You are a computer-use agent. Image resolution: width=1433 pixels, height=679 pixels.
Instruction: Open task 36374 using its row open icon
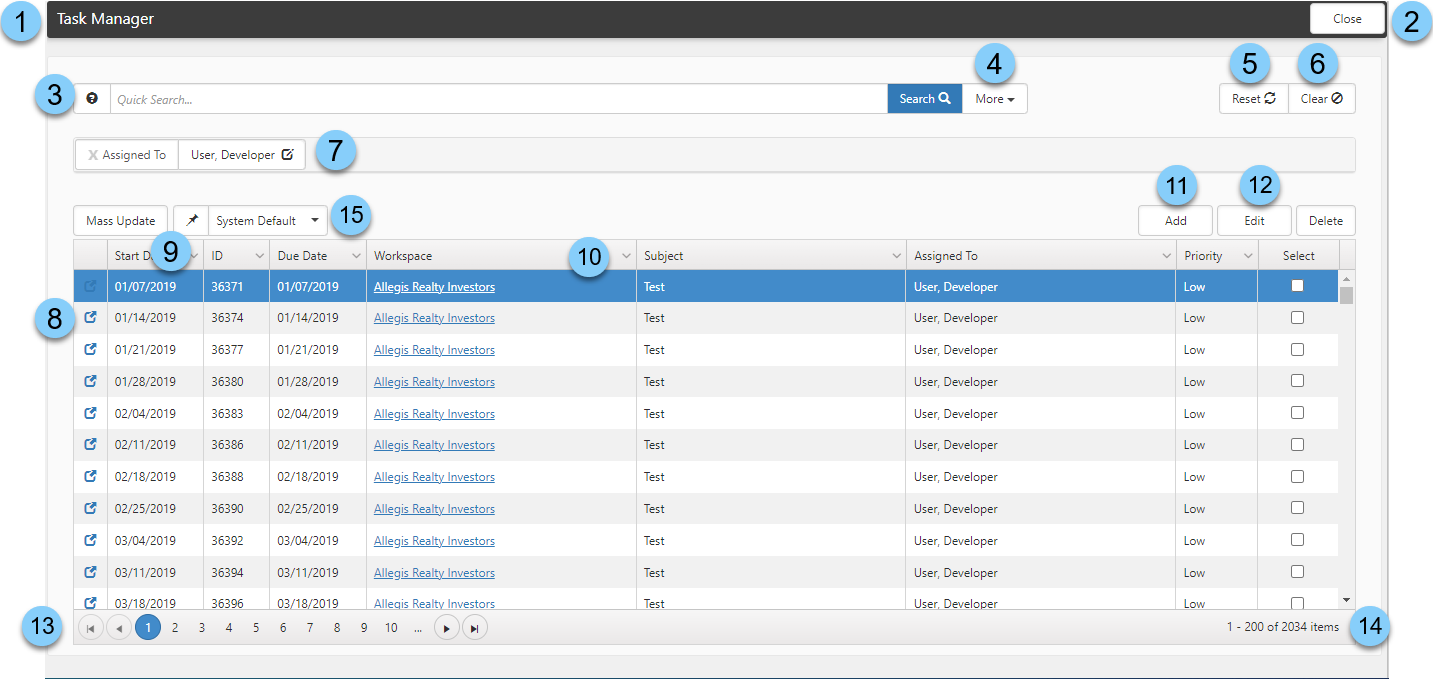coord(90,318)
